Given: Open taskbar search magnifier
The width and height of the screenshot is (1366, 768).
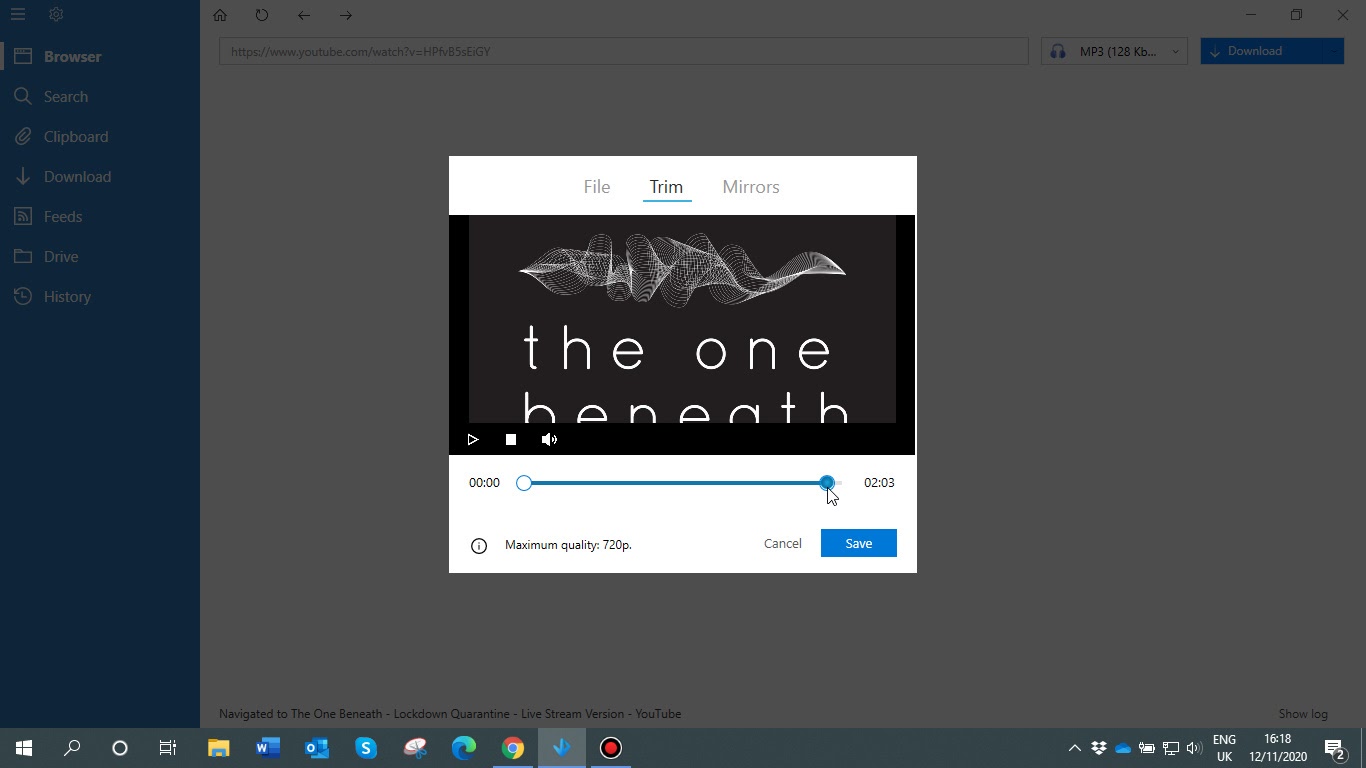Looking at the screenshot, I should pyautogui.click(x=72, y=748).
